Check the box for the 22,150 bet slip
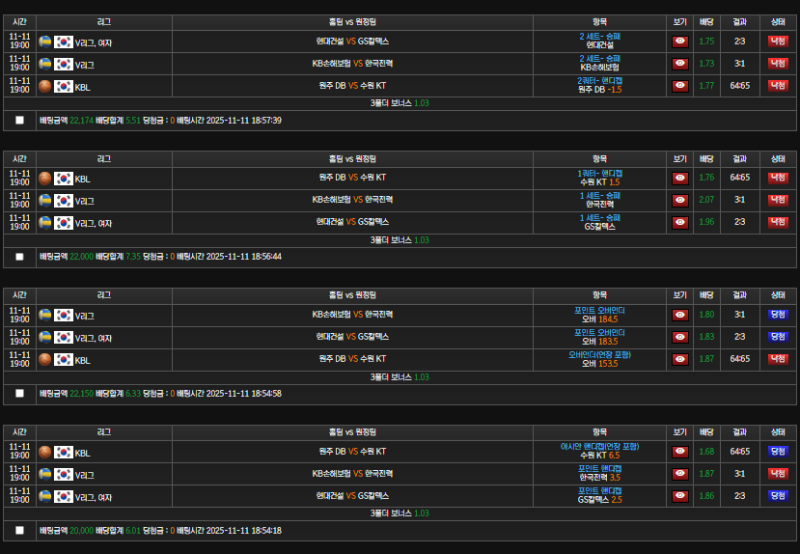The width and height of the screenshot is (800, 554). 20,393
